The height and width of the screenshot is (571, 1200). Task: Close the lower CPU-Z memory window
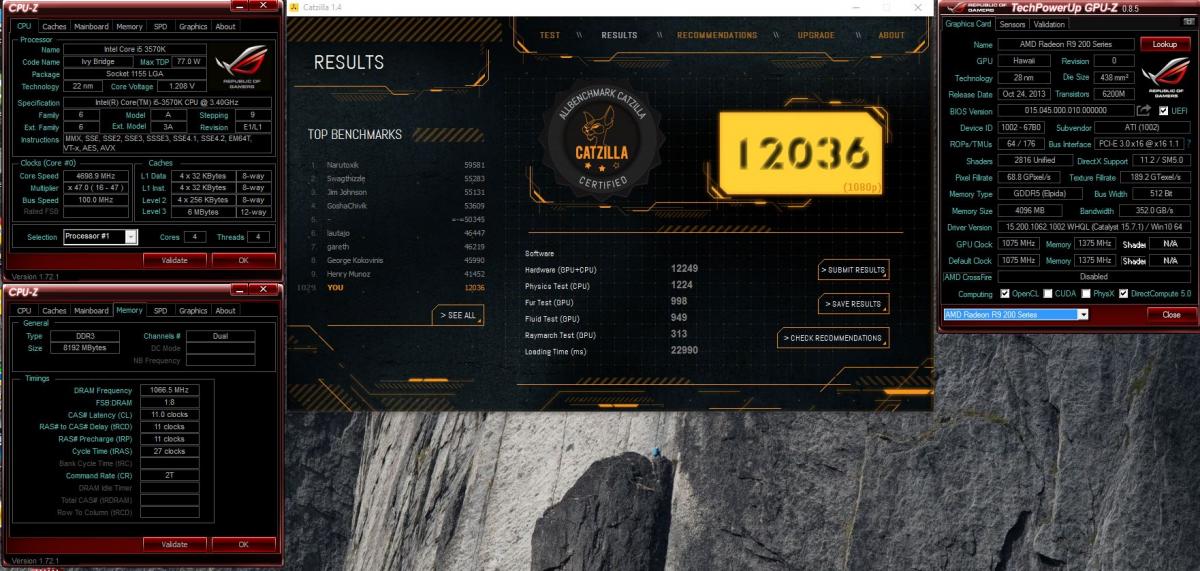click(x=262, y=290)
